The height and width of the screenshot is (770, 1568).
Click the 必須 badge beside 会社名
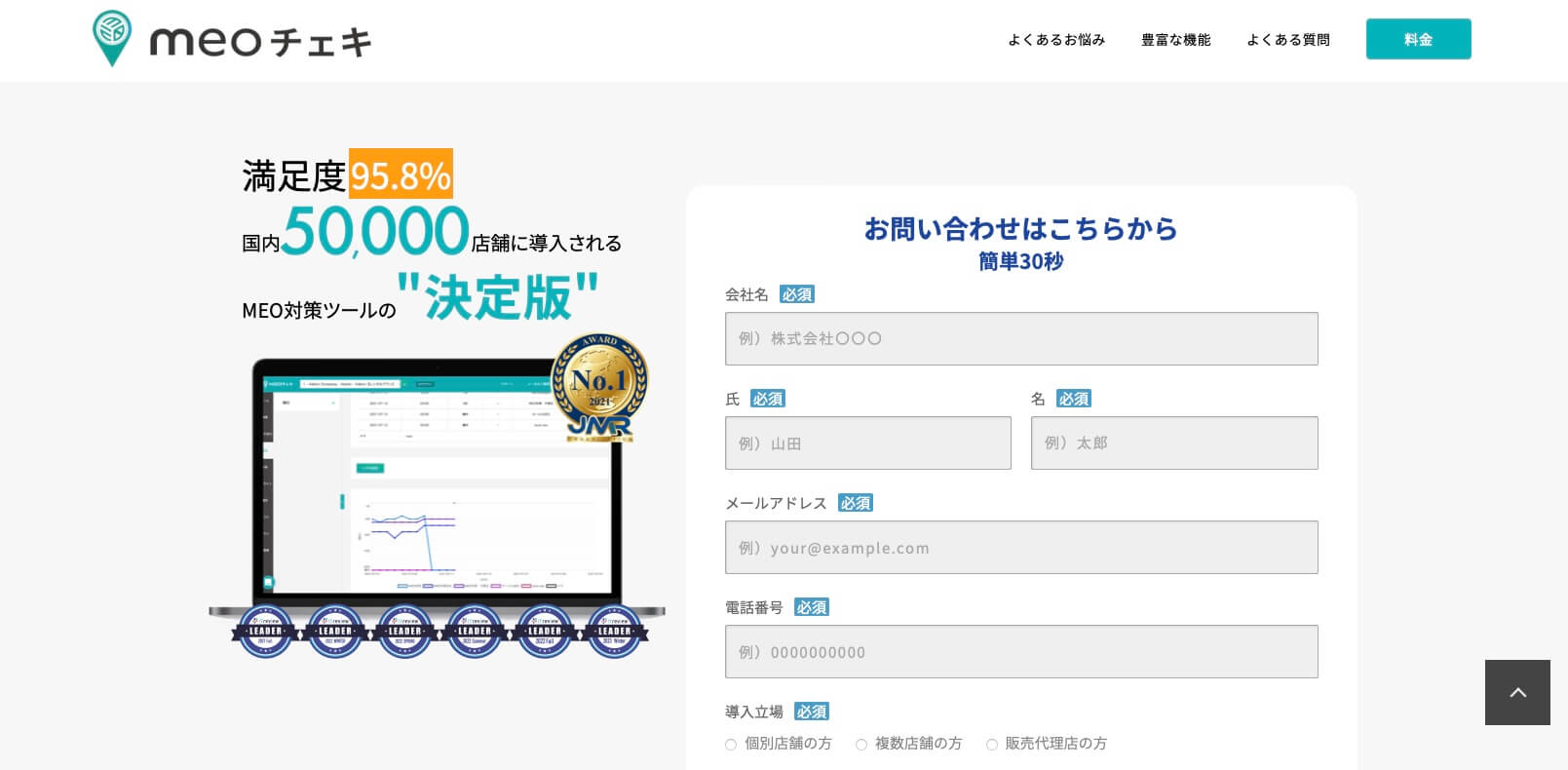coord(797,294)
